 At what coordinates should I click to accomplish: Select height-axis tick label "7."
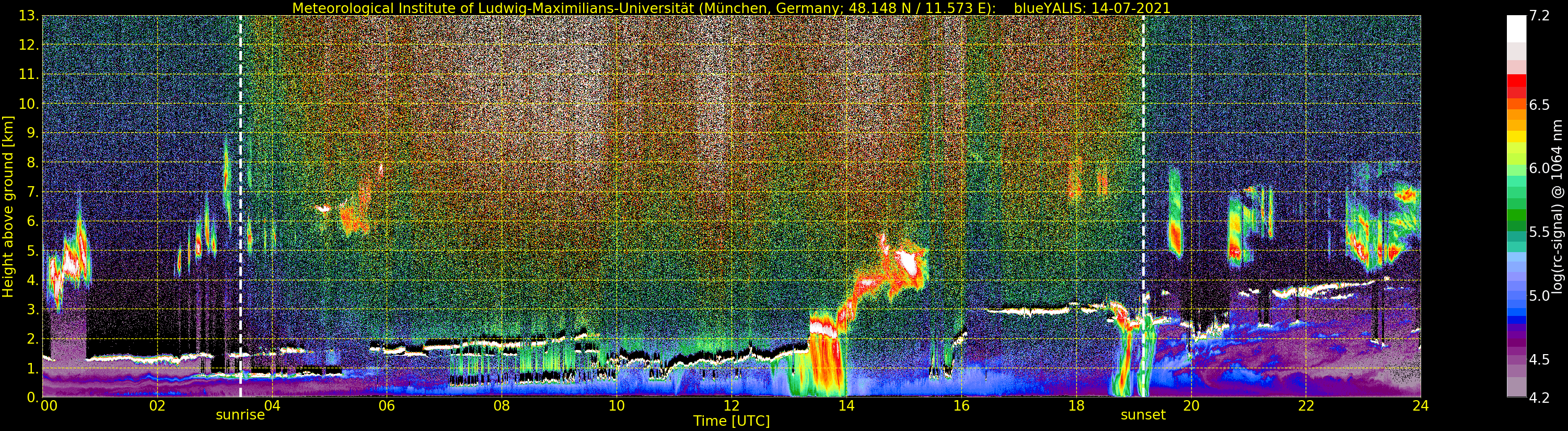pos(32,192)
